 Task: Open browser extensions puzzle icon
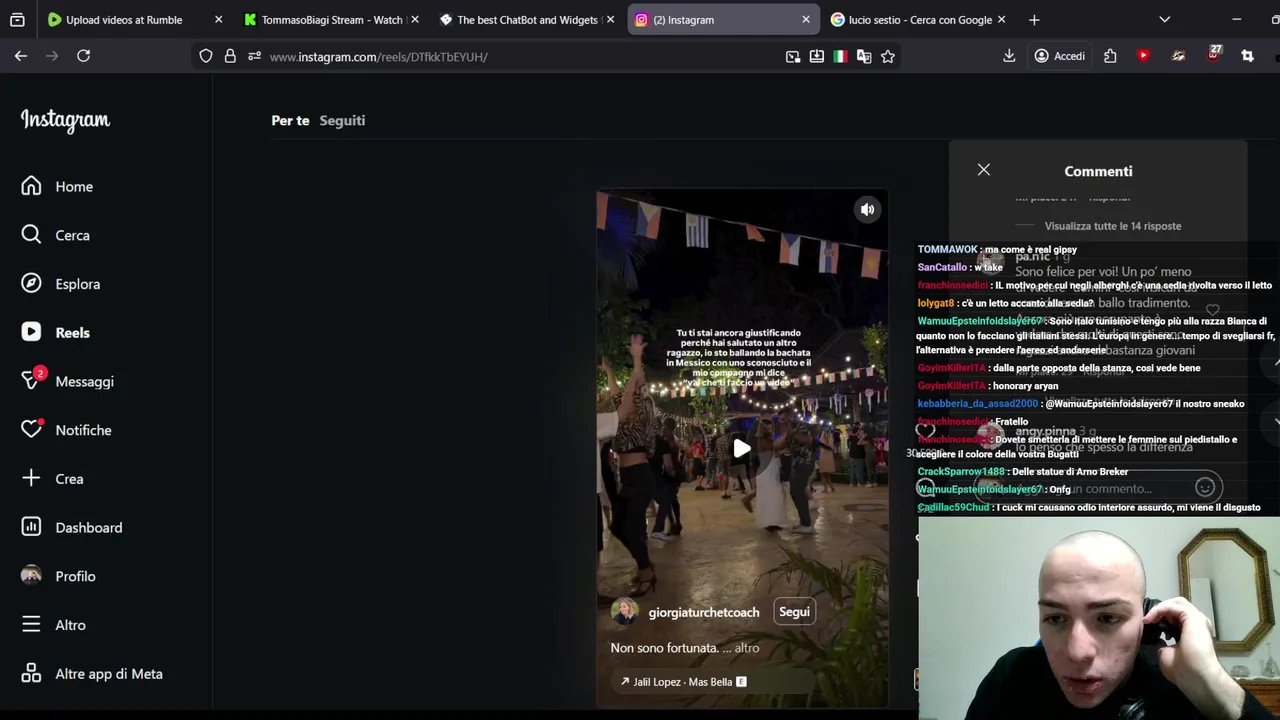click(x=1110, y=56)
